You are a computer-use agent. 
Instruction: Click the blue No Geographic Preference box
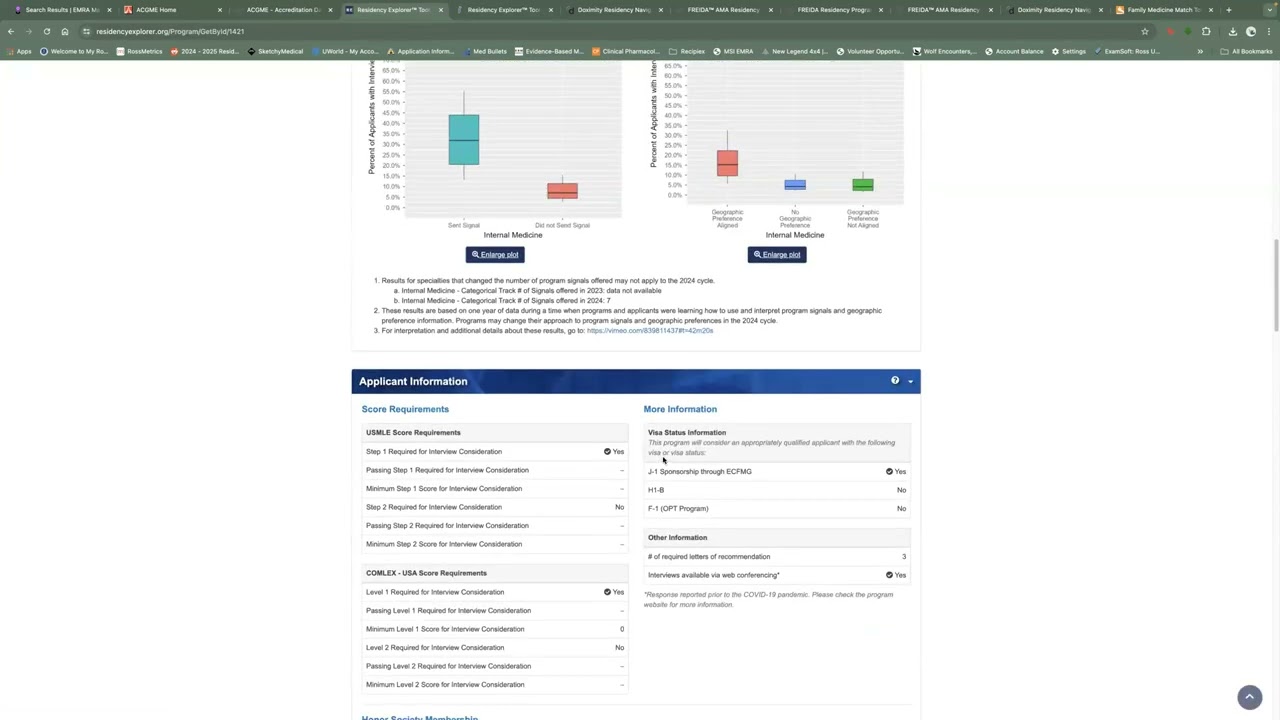point(795,184)
